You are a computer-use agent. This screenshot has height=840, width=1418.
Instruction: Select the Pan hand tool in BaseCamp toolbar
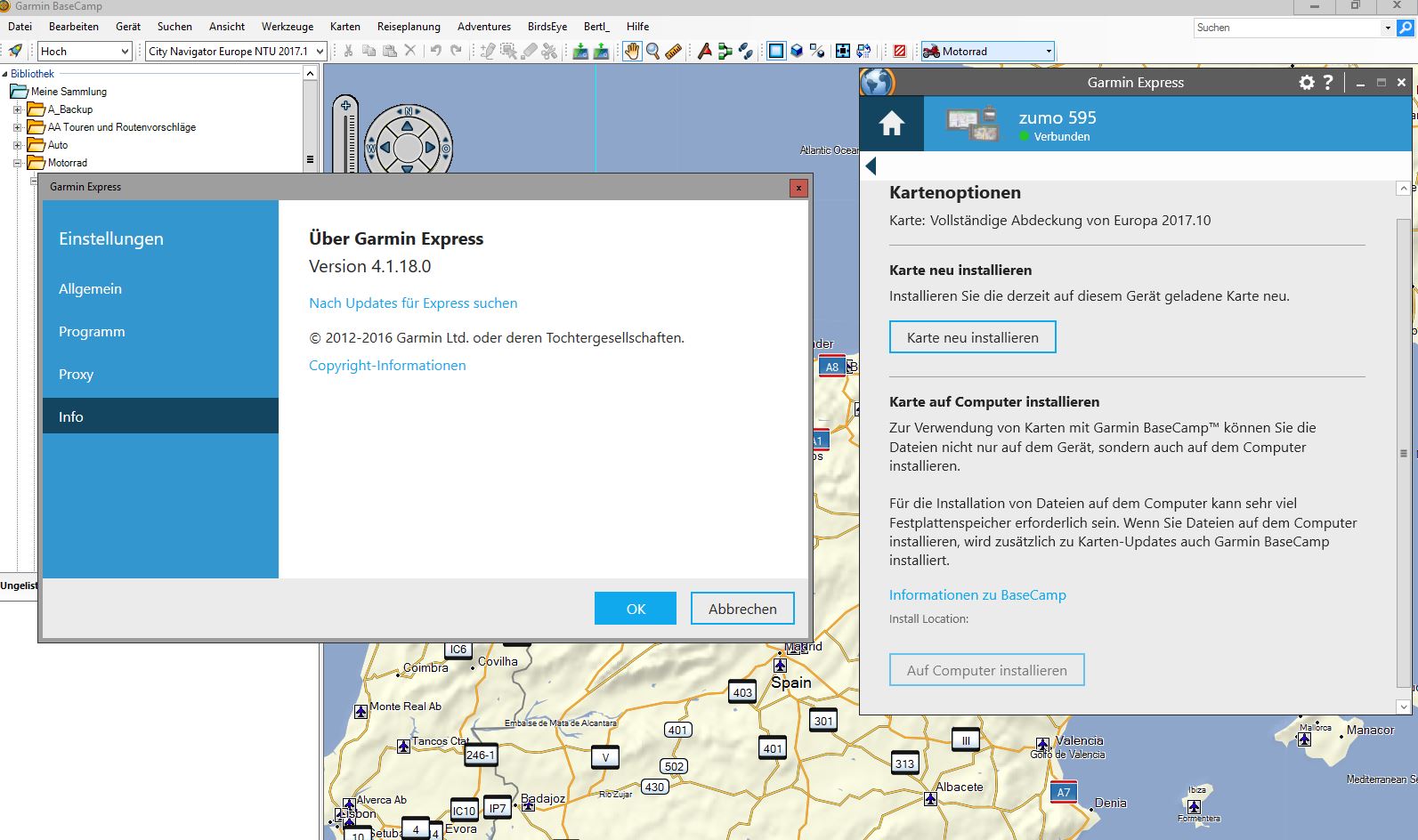coord(632,51)
